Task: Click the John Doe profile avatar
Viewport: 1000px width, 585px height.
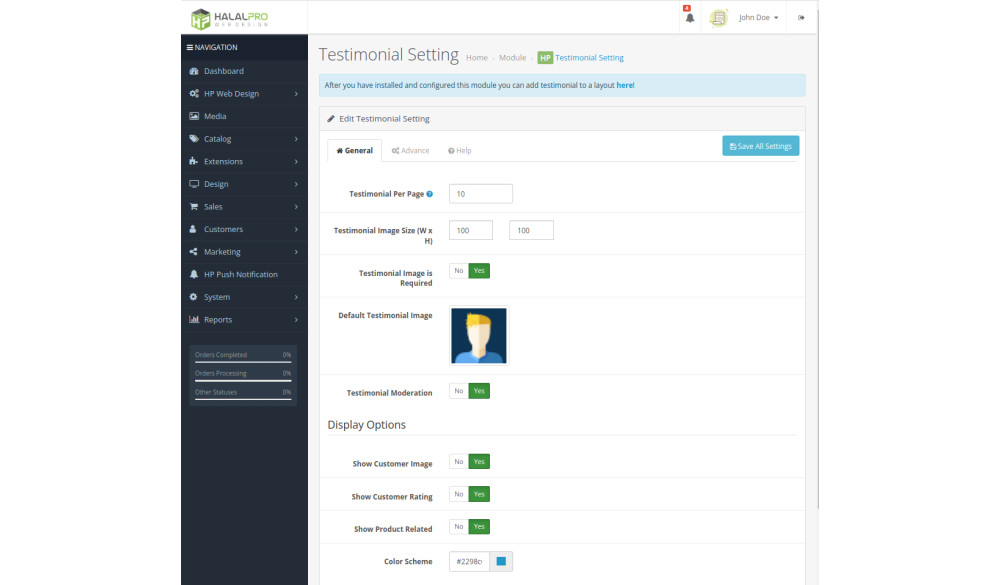Action: (x=718, y=18)
